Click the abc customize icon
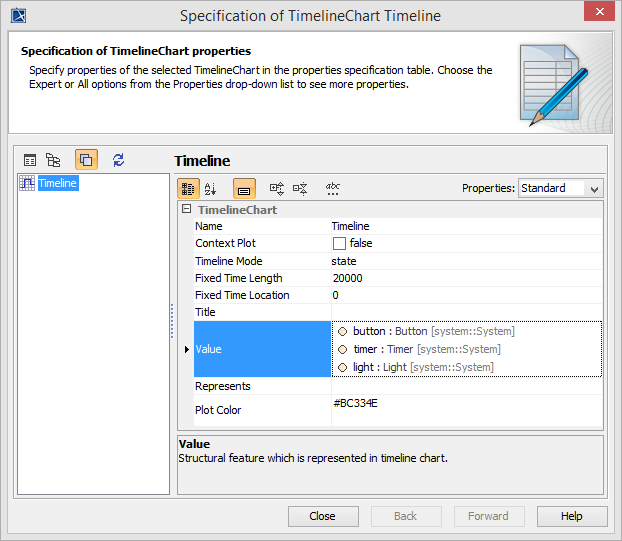 coord(332,188)
